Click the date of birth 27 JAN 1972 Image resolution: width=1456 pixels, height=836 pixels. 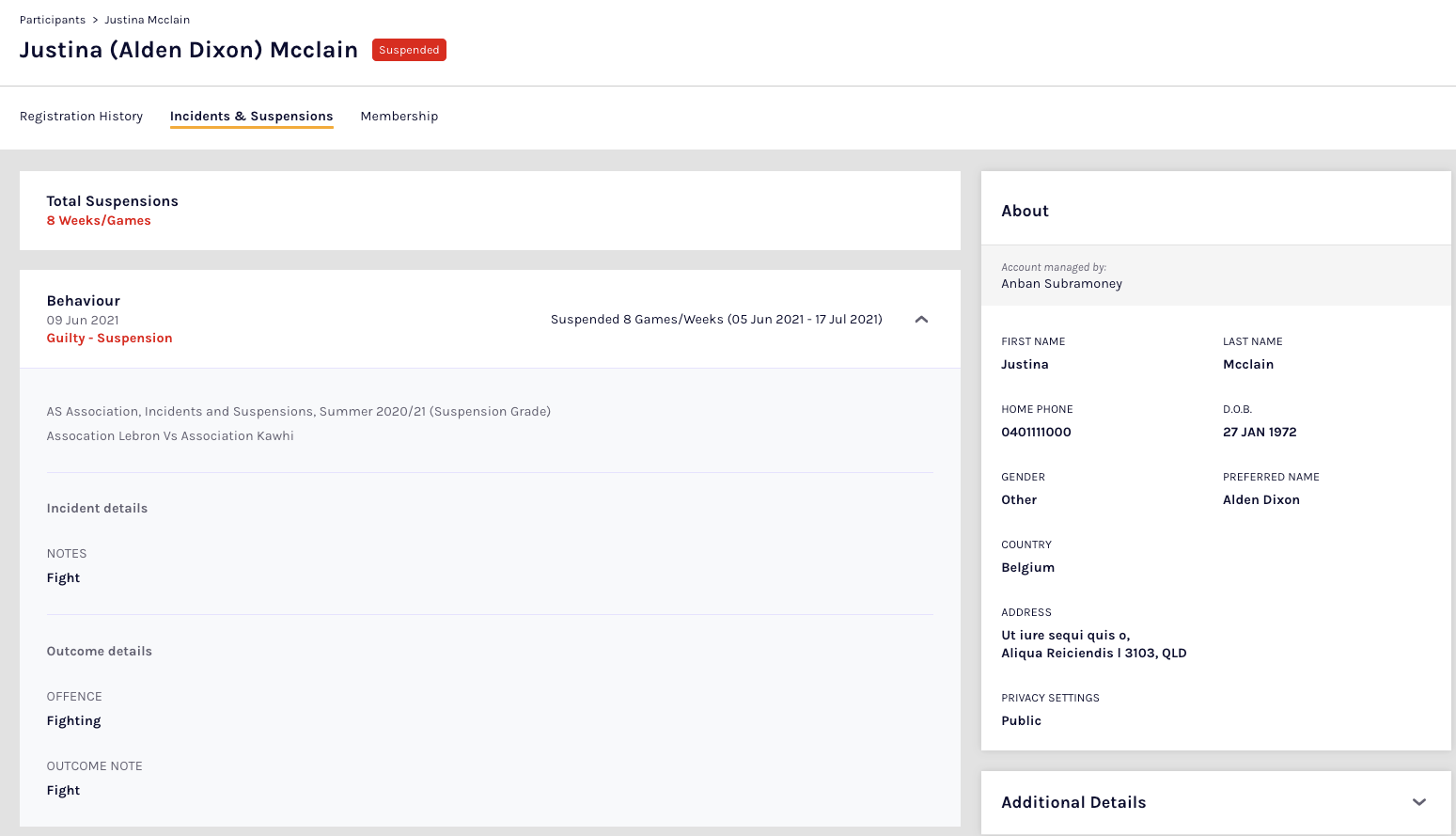tap(1260, 433)
